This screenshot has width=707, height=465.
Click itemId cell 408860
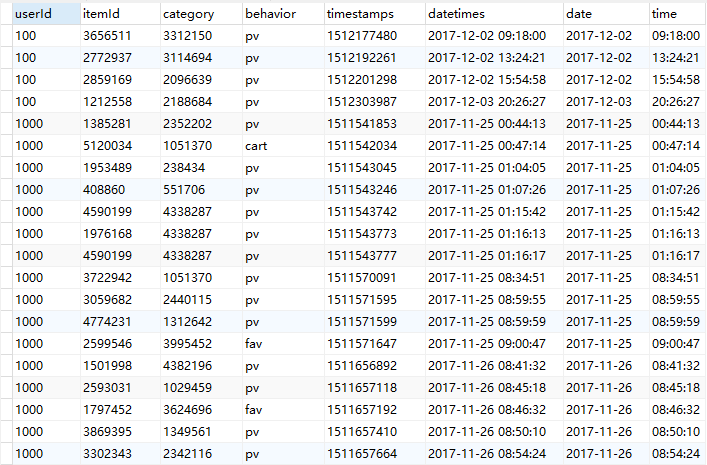120,190
